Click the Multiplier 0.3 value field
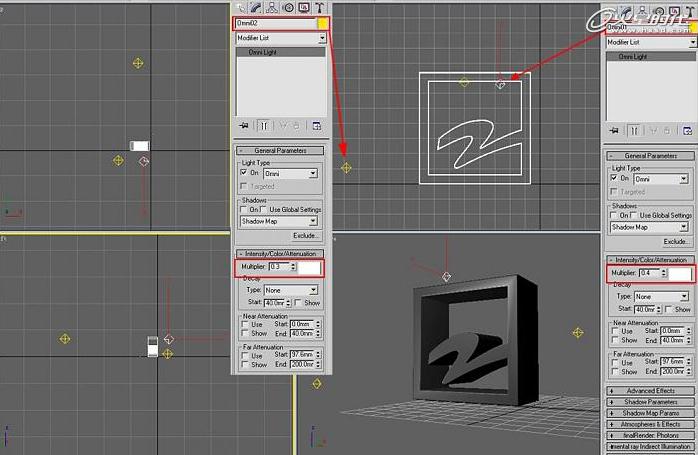This screenshot has width=698, height=455. (279, 267)
